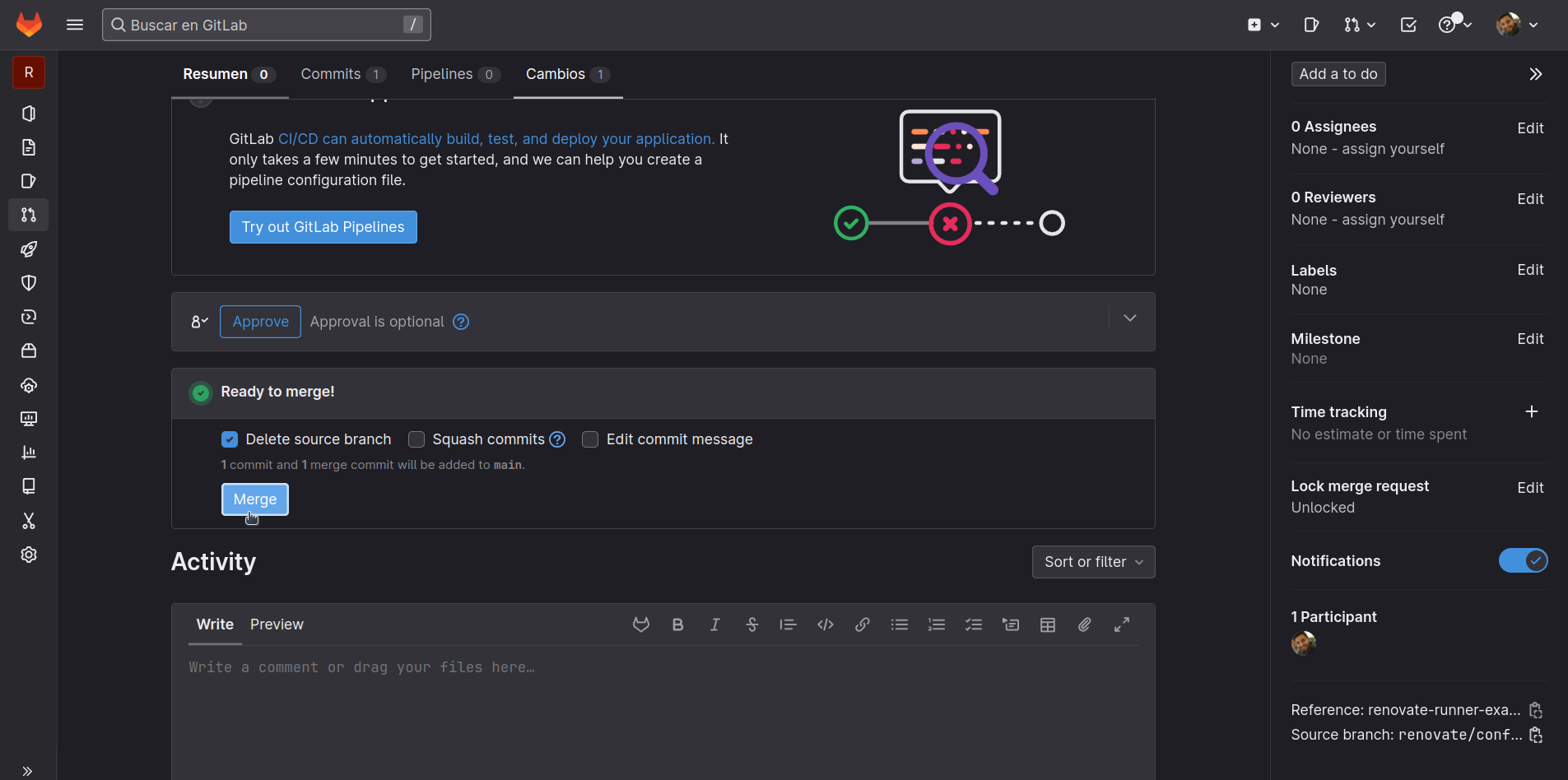This screenshot has height=780, width=1568.
Task: Open the Create new dropdown
Action: click(x=1263, y=25)
